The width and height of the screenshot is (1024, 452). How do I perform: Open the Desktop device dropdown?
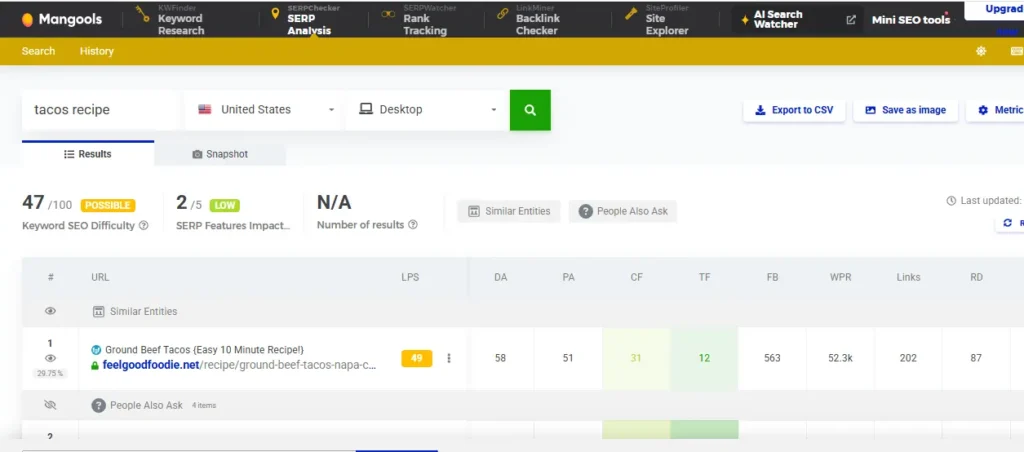[x=428, y=110]
